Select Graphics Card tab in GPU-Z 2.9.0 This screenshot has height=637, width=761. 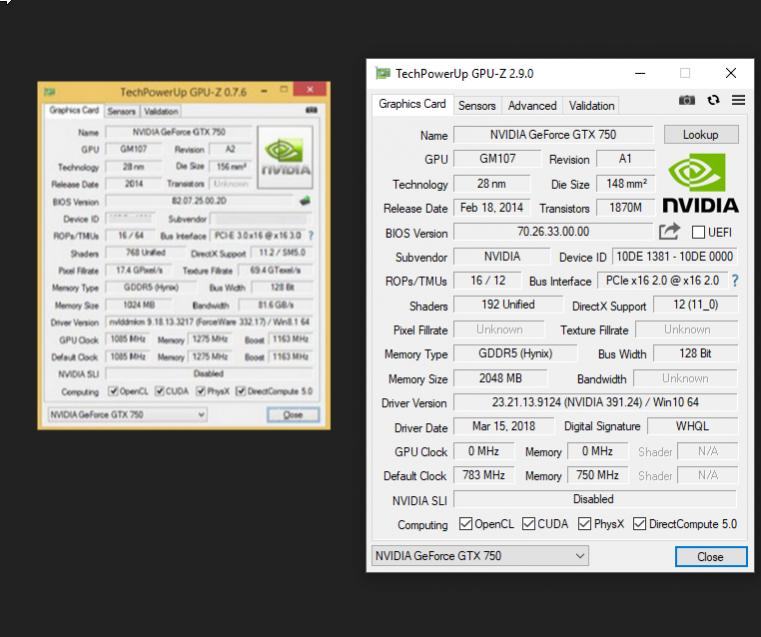click(x=412, y=104)
